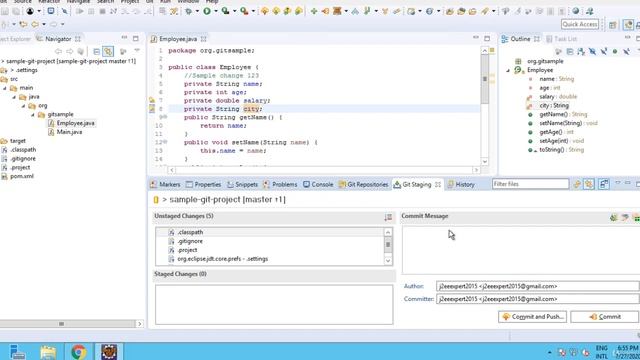
Task: Open the Navigator view menu chevron
Action: point(137,51)
